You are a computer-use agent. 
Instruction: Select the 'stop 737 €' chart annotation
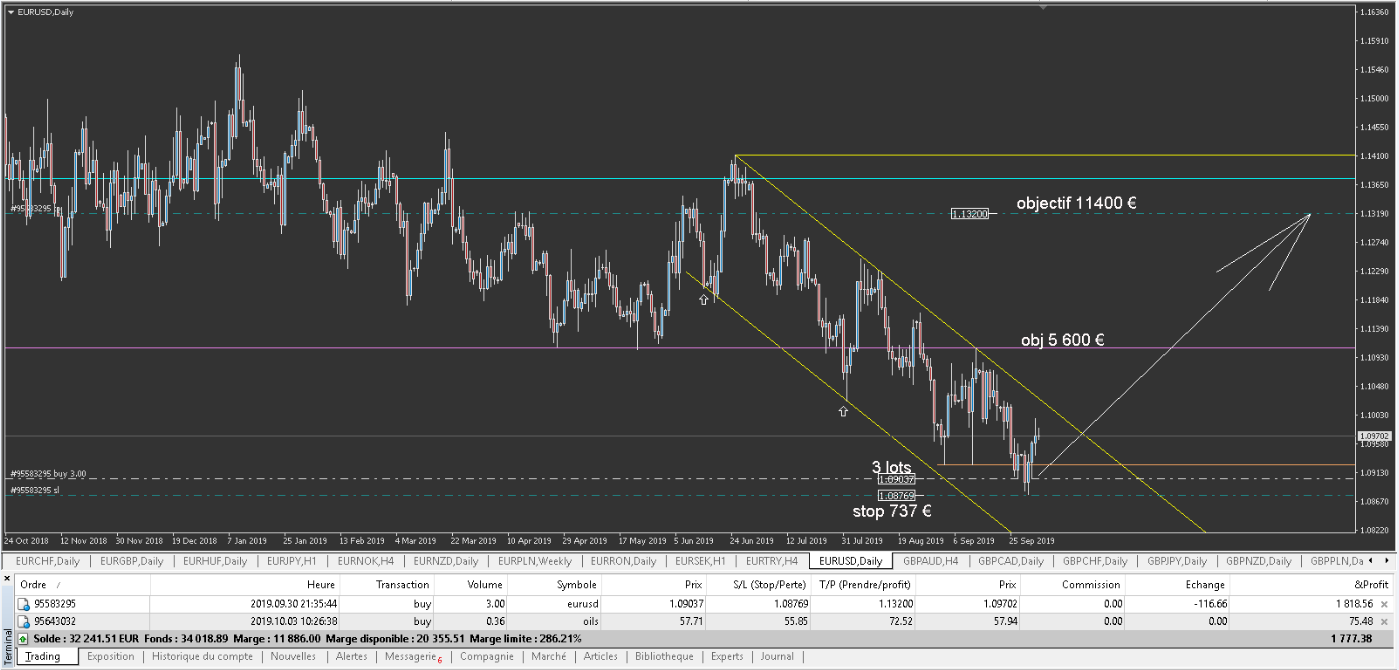point(891,511)
